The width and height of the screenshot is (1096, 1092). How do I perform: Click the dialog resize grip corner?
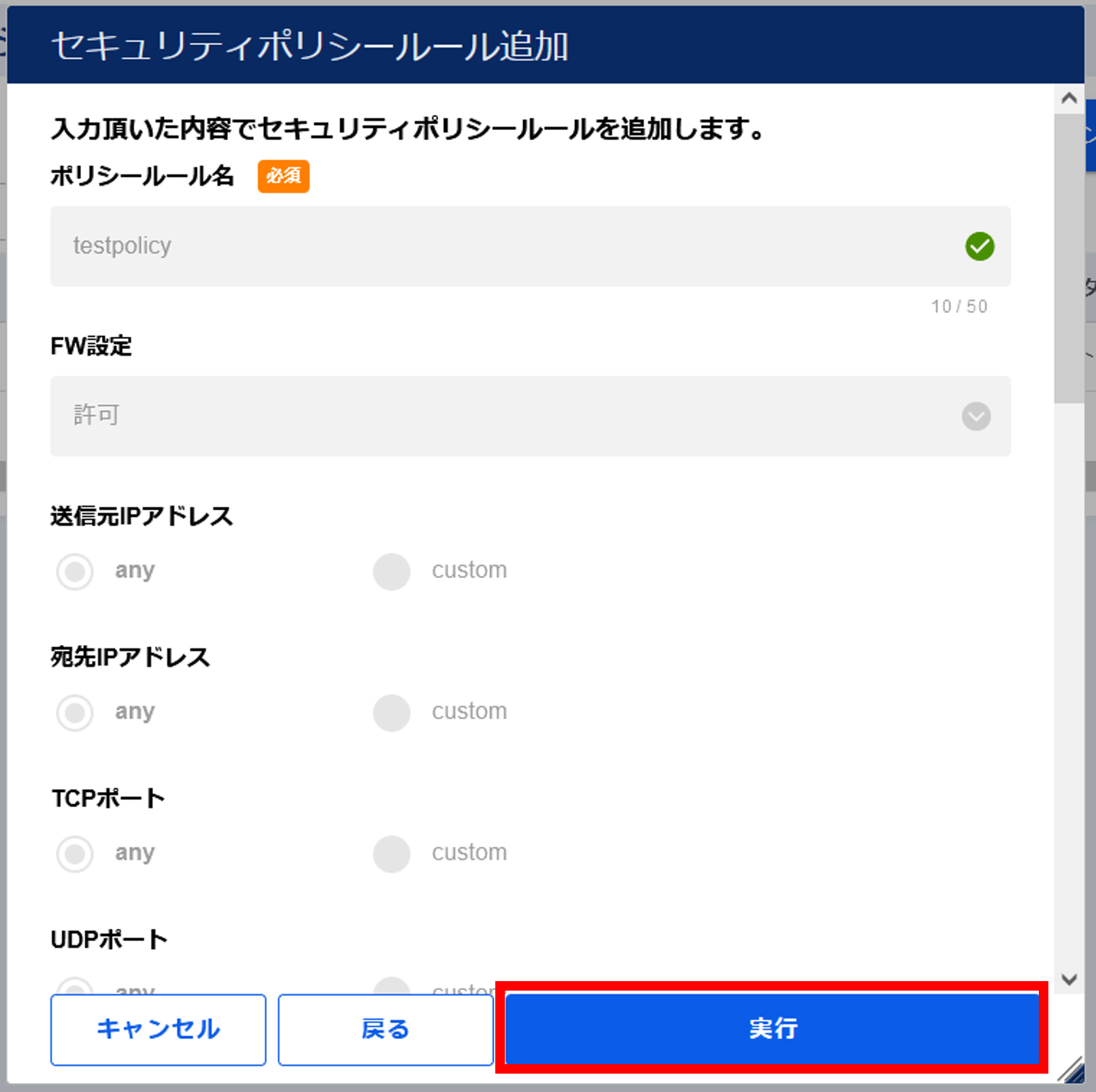click(x=1072, y=1070)
